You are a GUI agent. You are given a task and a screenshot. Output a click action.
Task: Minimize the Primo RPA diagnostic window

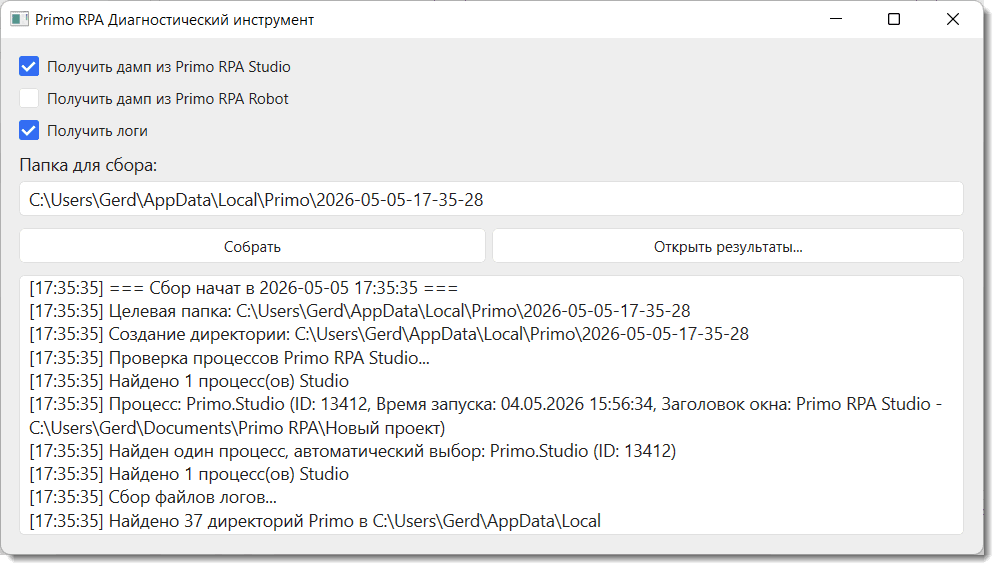pos(836,19)
